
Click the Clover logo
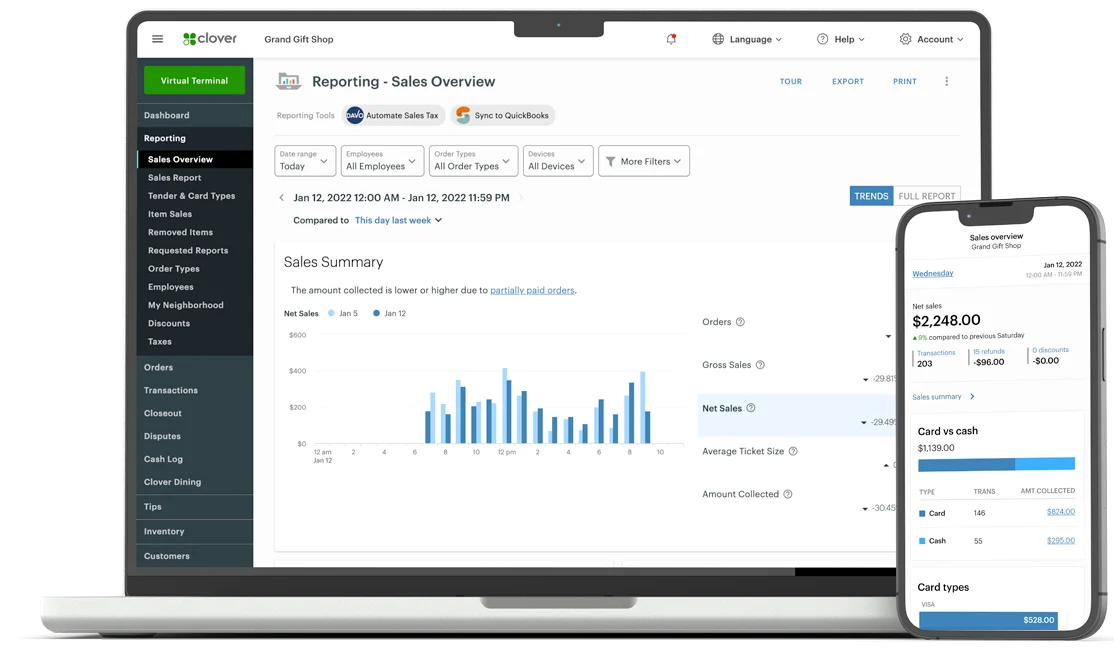tap(208, 39)
